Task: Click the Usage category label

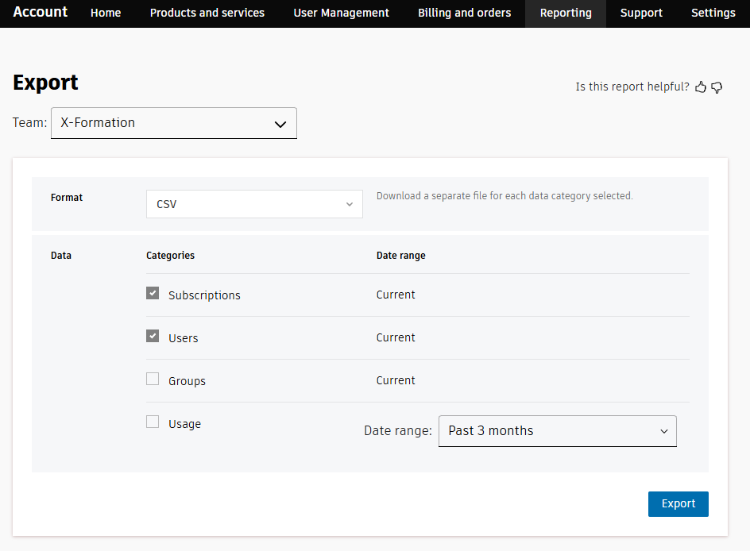Action: tap(184, 424)
